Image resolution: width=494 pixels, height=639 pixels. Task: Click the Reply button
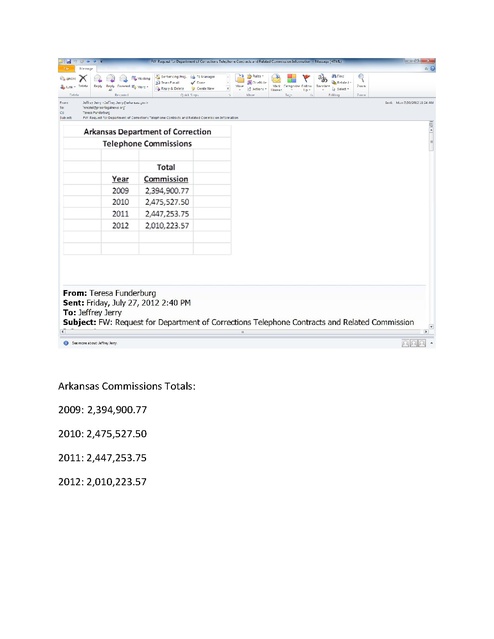98,81
